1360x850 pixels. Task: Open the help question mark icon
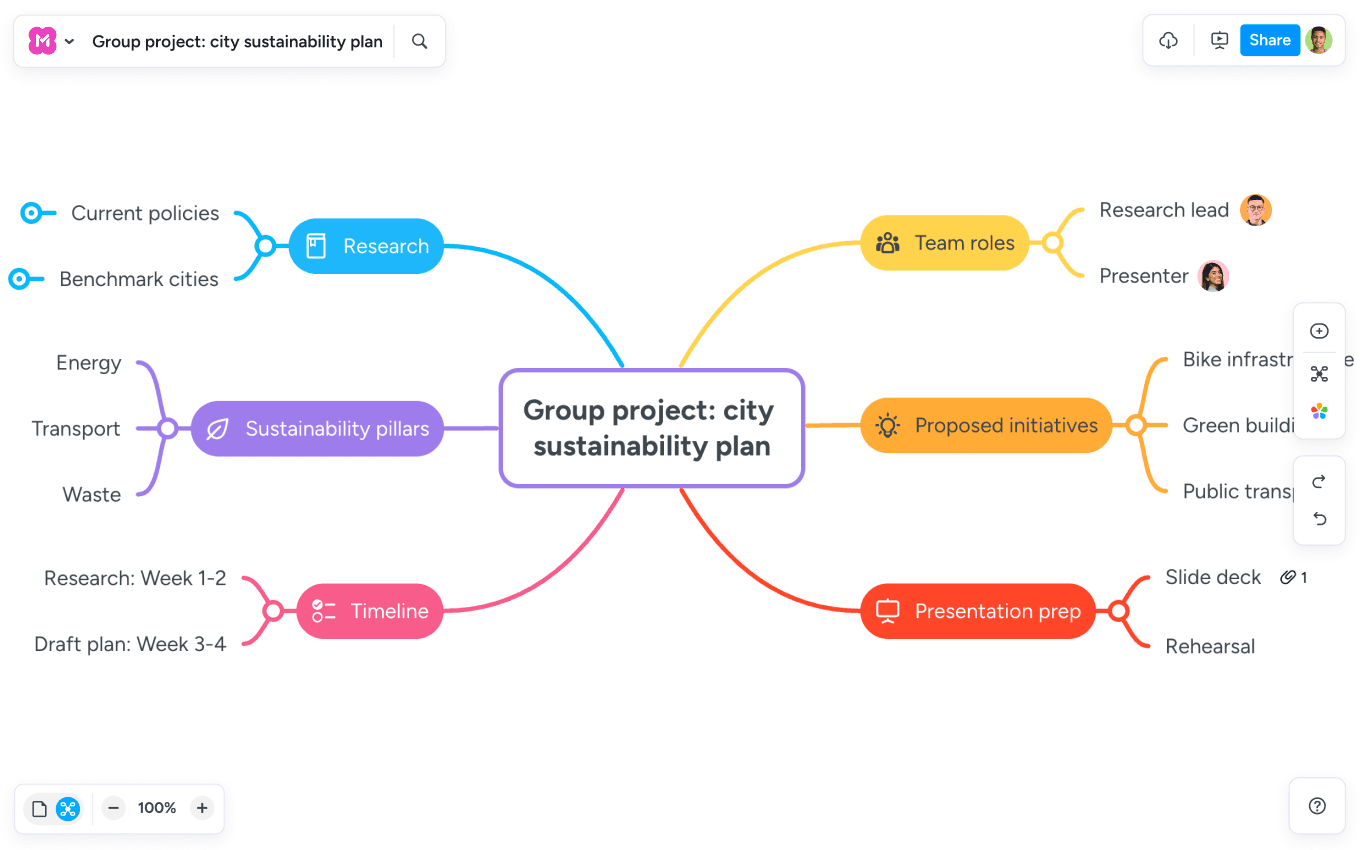coord(1317,806)
